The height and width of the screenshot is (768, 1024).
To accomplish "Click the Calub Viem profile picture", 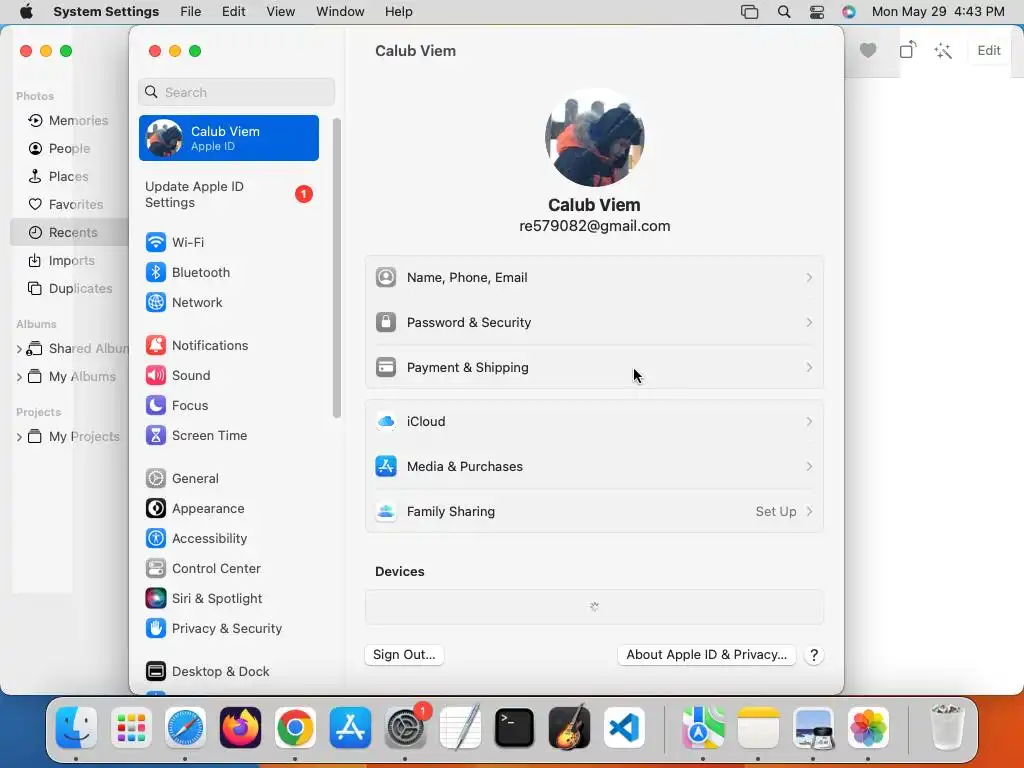I will pos(594,138).
